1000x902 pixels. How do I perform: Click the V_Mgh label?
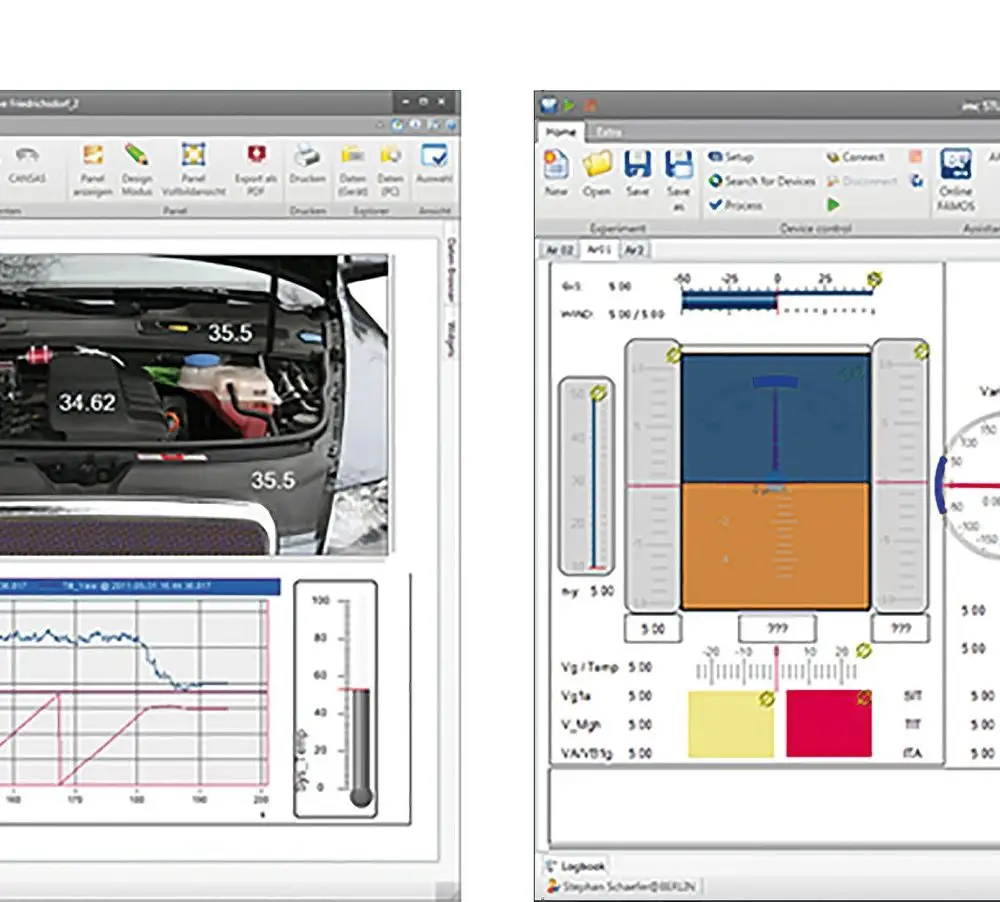pos(580,725)
